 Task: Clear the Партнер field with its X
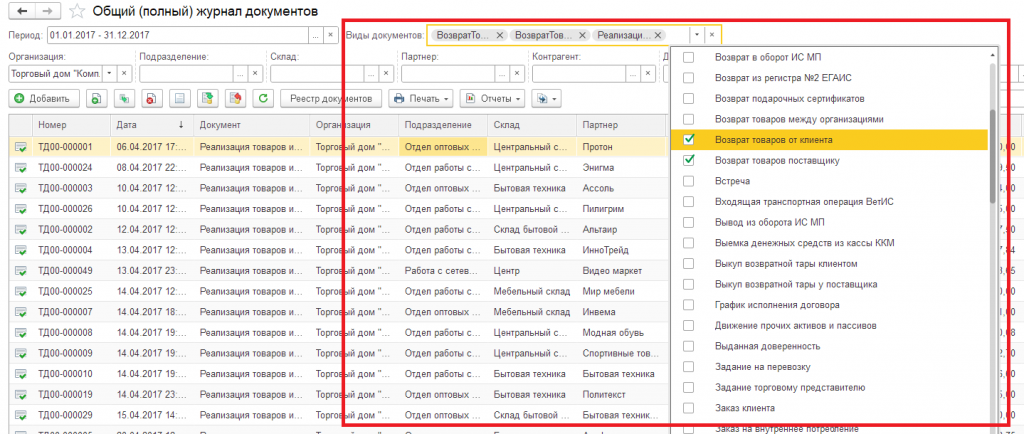tap(516, 73)
